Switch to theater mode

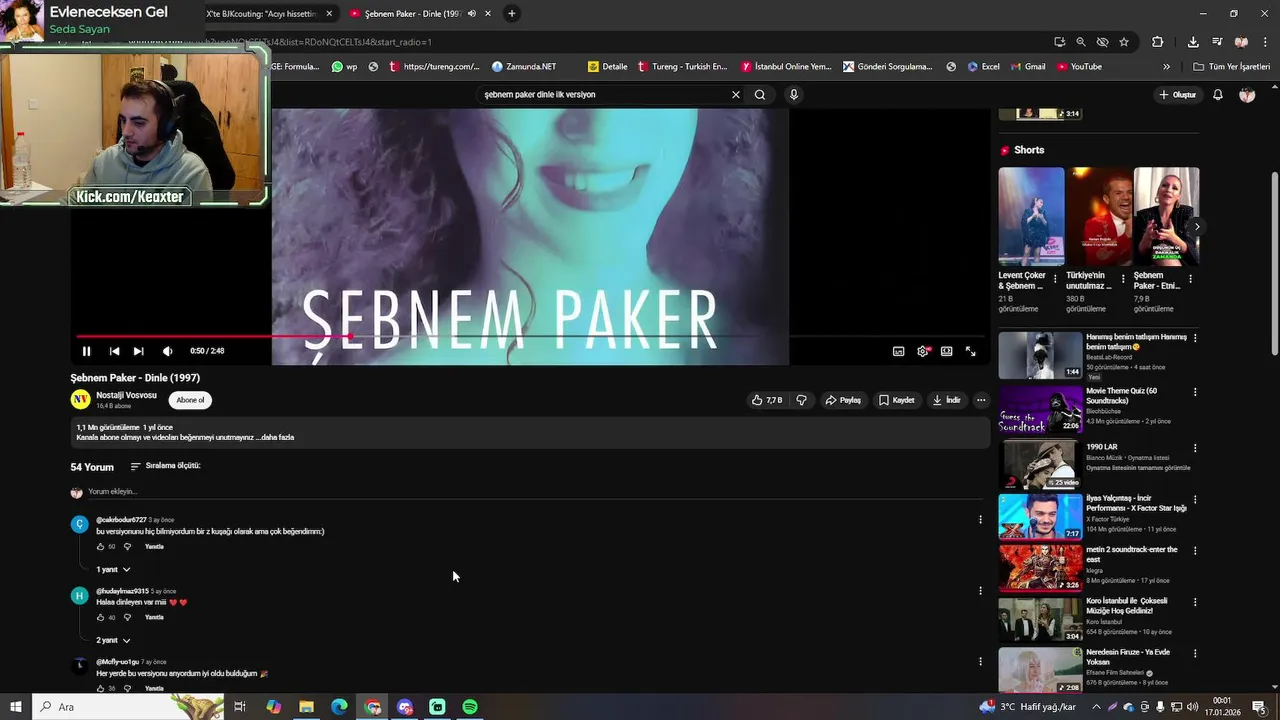click(946, 351)
